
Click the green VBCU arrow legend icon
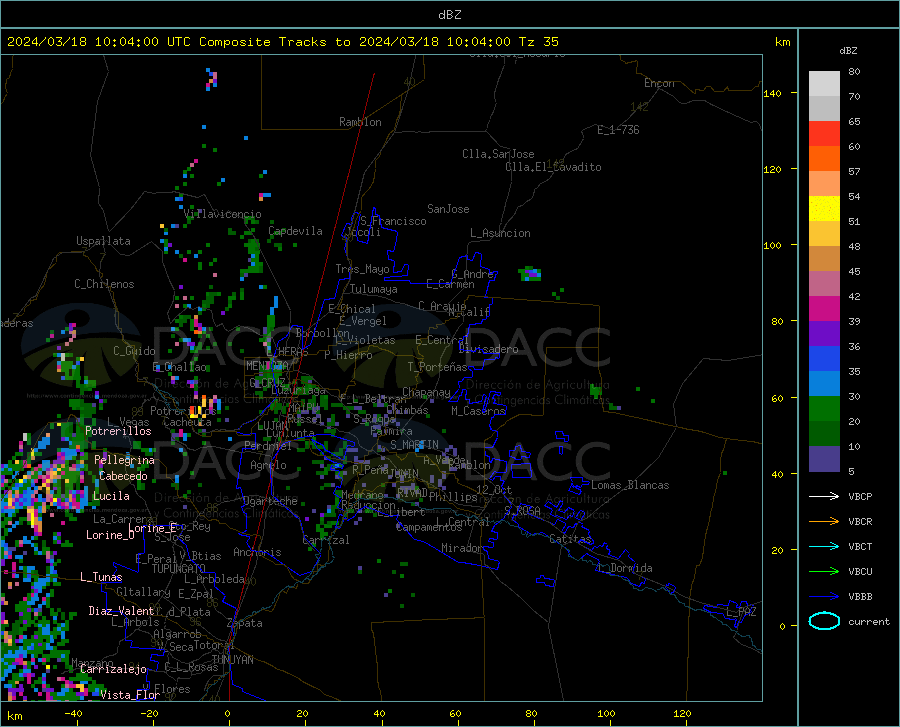(x=824, y=572)
